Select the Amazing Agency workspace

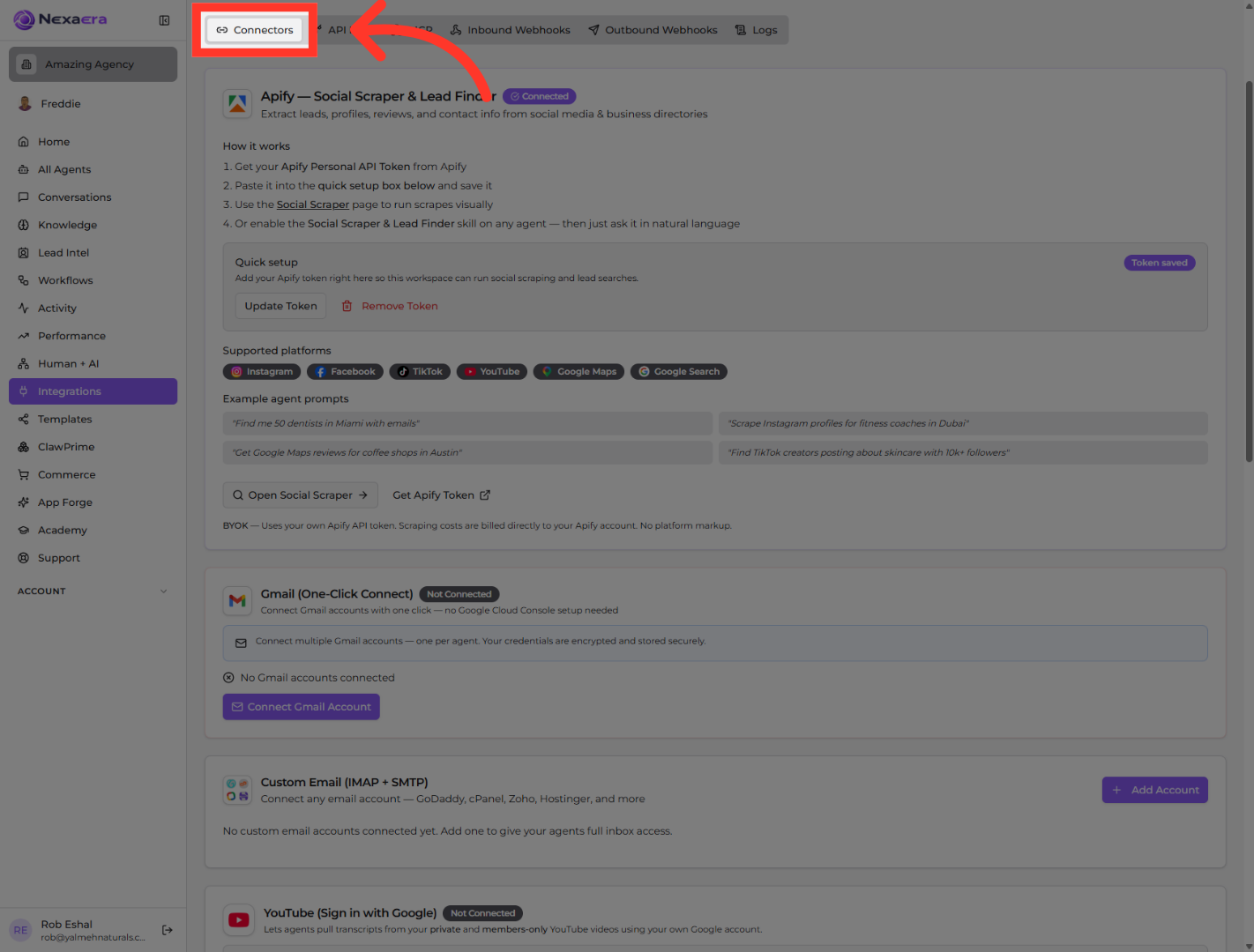pos(93,64)
